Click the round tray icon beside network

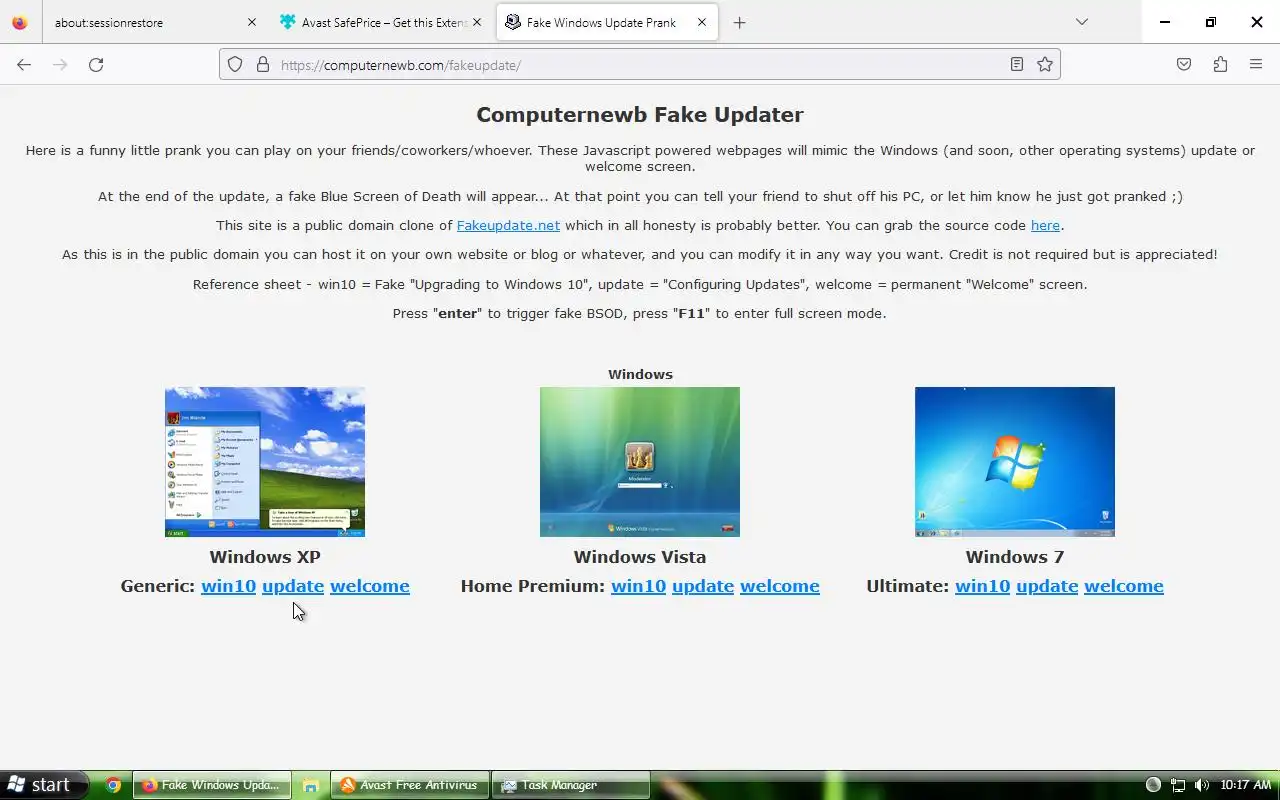(1153, 785)
